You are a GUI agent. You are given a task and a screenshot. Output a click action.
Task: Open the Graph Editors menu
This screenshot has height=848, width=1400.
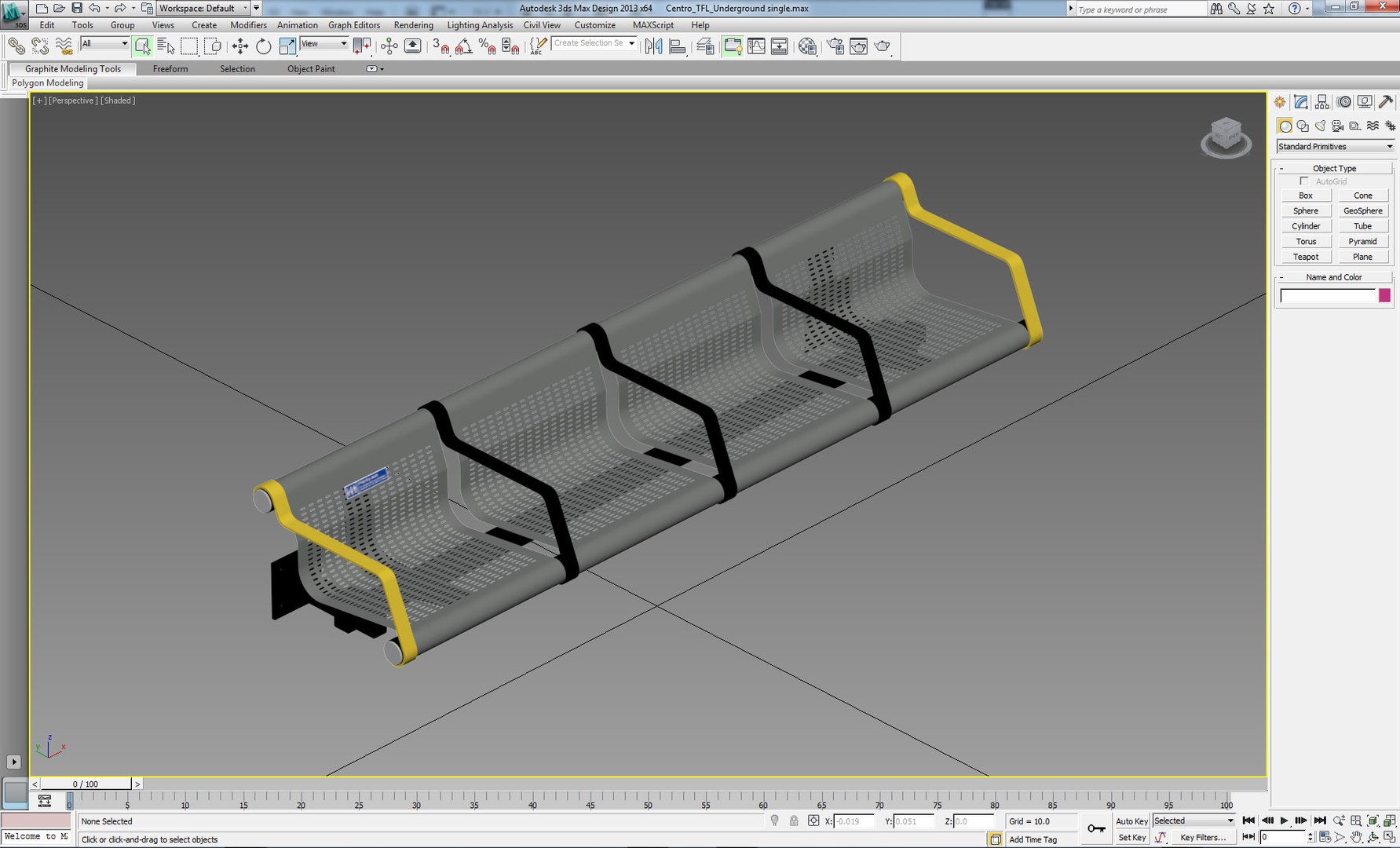click(354, 25)
